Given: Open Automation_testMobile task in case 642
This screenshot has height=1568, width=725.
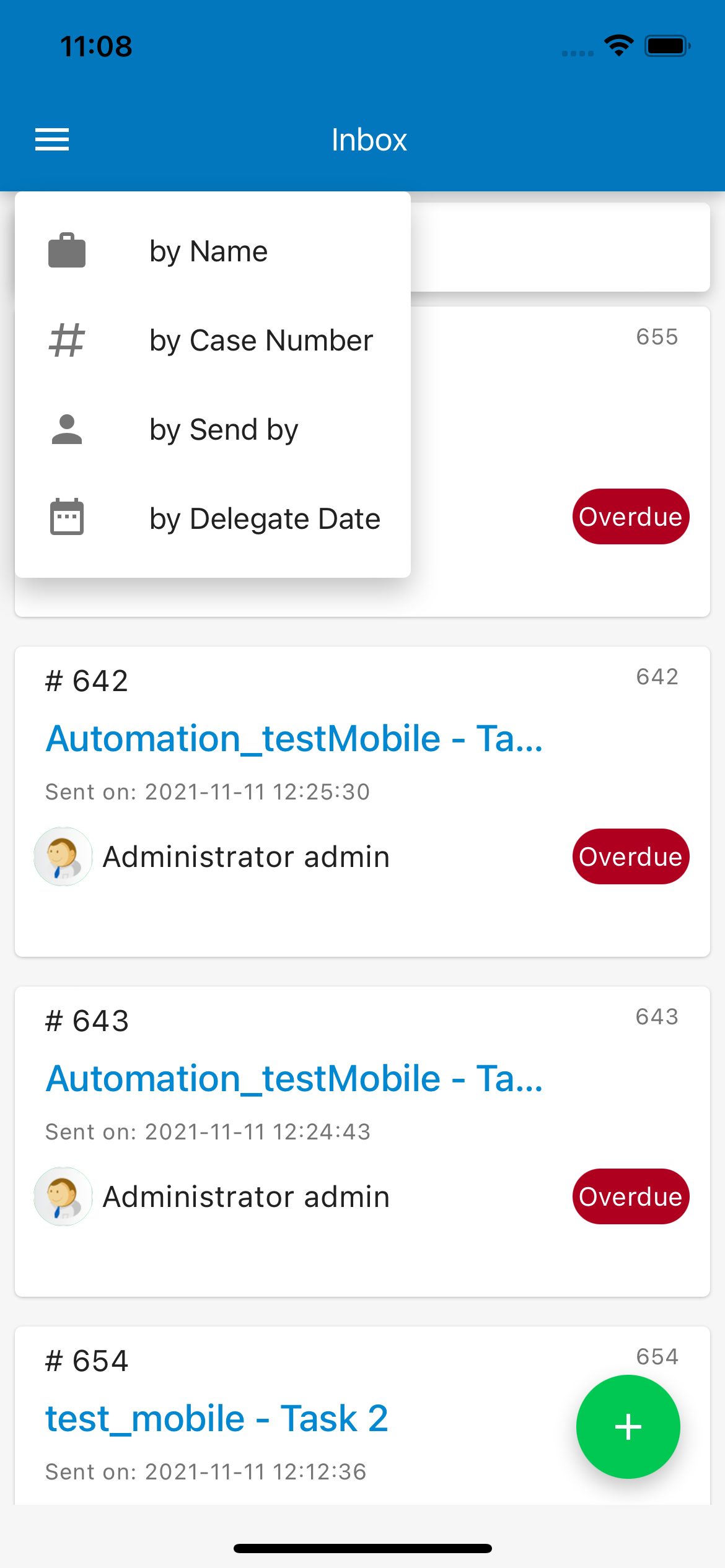Looking at the screenshot, I should [x=294, y=738].
